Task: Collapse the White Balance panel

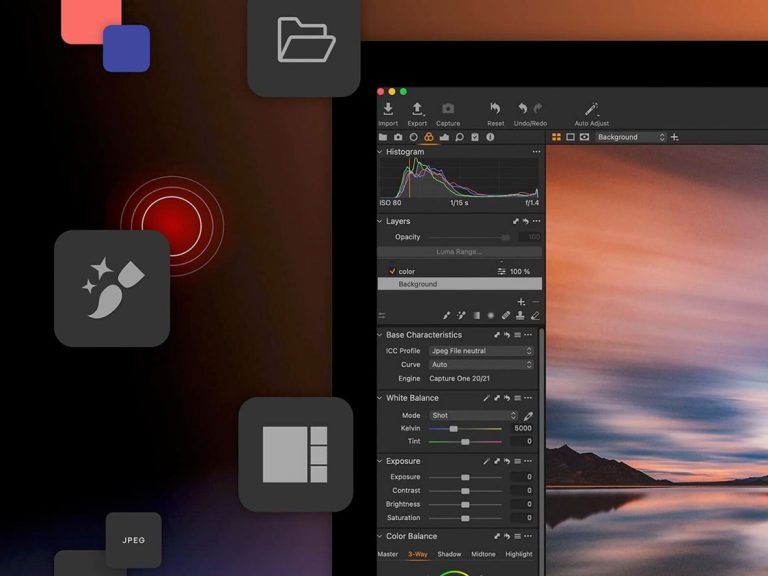Action: click(x=380, y=398)
